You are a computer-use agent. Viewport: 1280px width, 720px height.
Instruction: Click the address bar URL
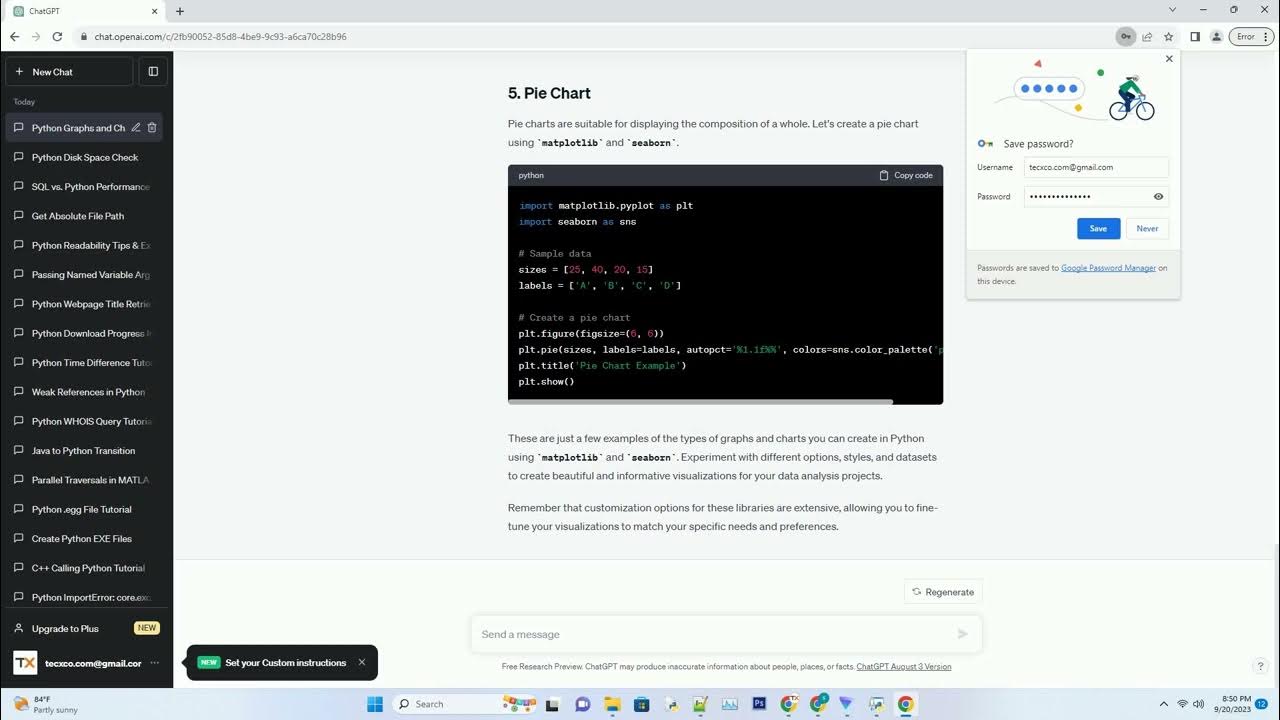[220, 37]
